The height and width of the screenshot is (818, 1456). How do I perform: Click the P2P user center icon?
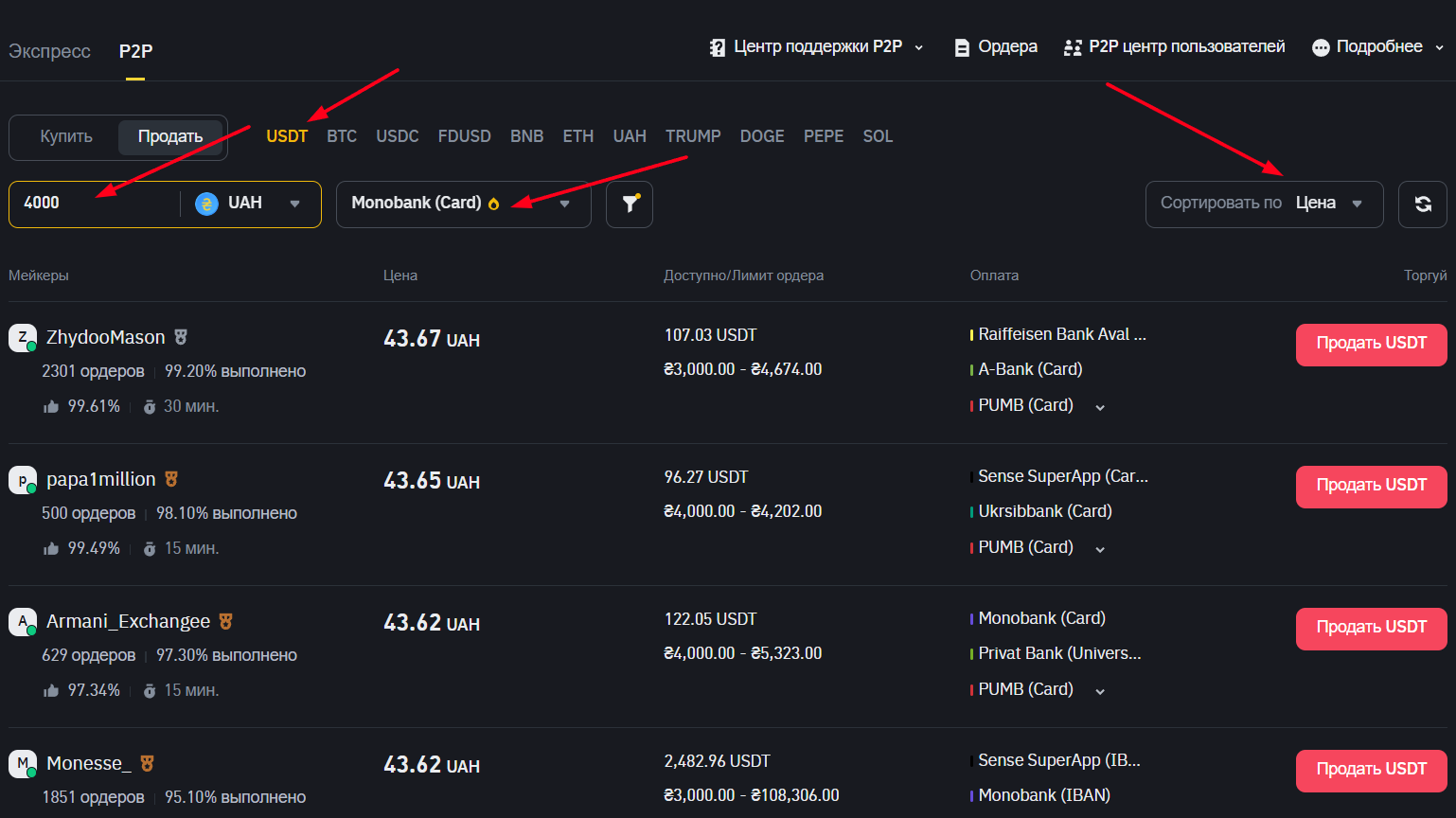click(x=1073, y=47)
